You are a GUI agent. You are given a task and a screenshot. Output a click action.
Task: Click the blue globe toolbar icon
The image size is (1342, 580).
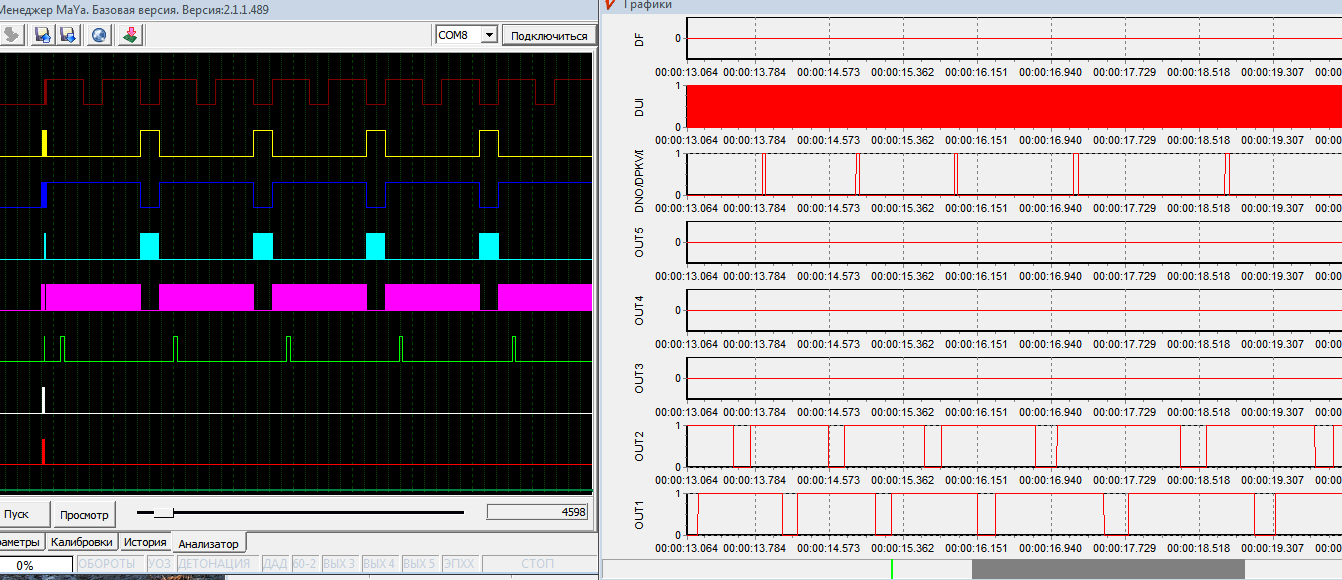click(99, 35)
